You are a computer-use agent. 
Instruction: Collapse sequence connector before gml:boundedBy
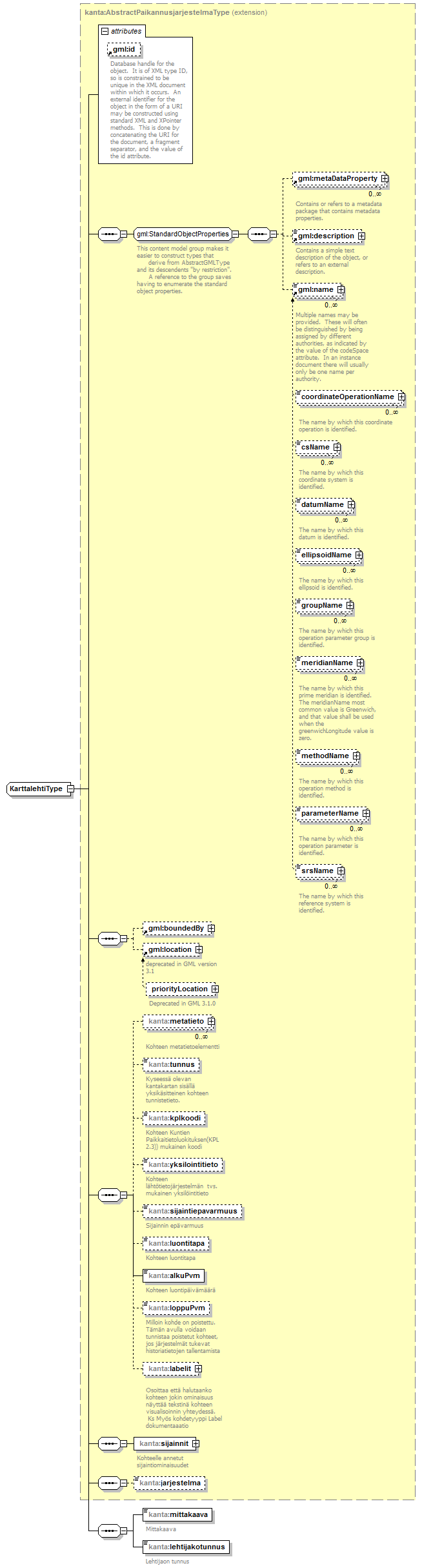click(123, 938)
